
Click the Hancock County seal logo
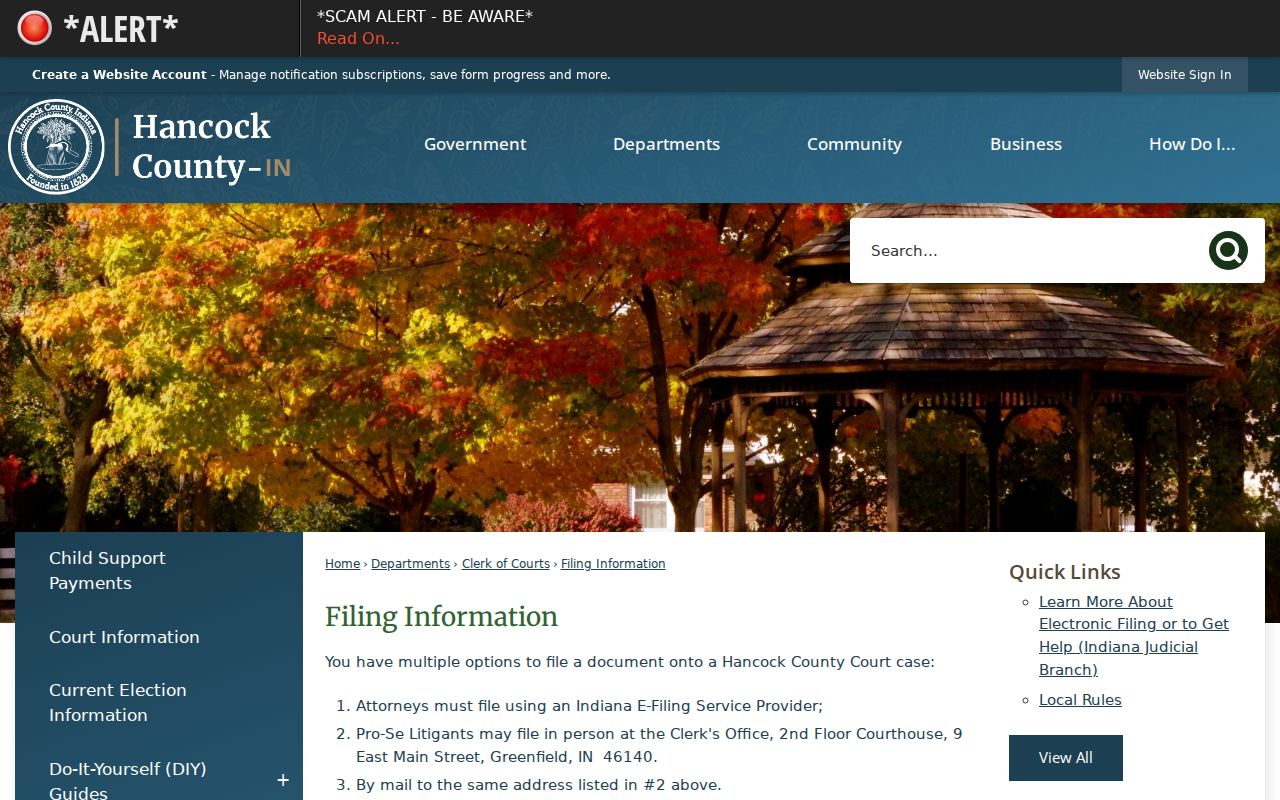56,147
